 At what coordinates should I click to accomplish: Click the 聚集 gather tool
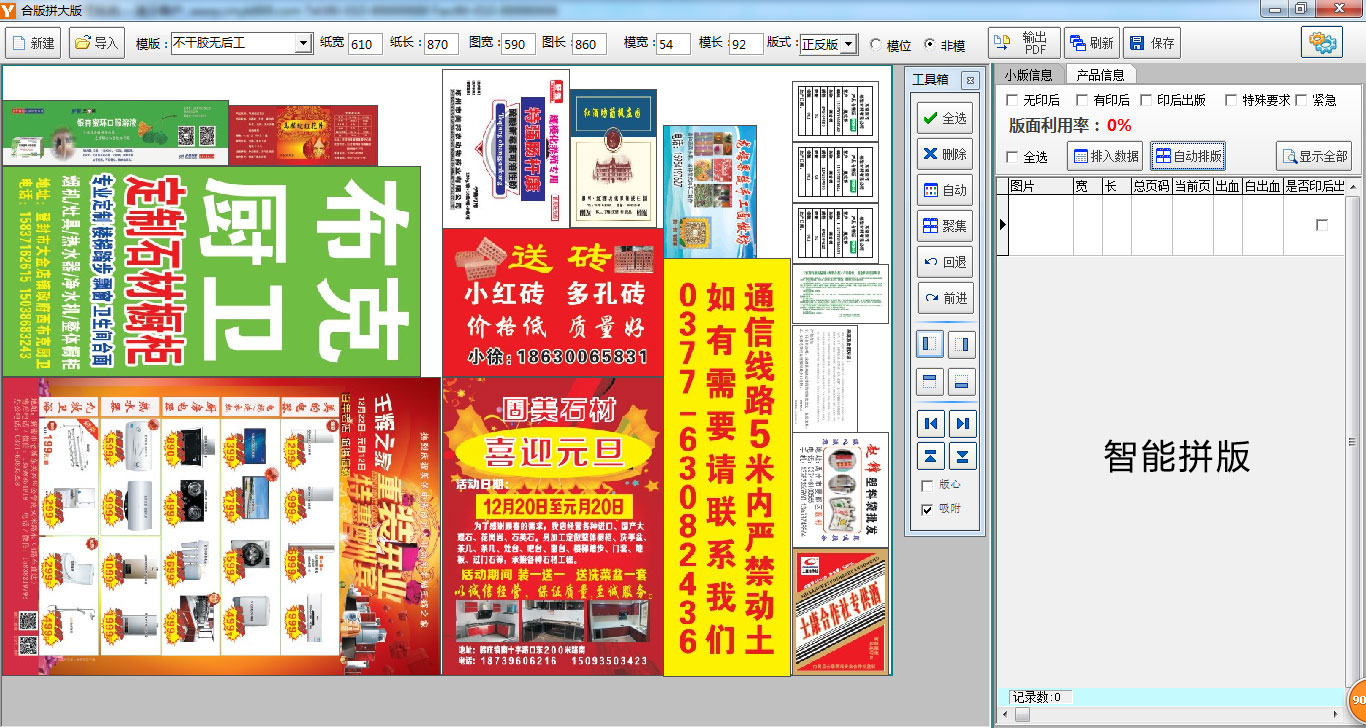tap(944, 226)
